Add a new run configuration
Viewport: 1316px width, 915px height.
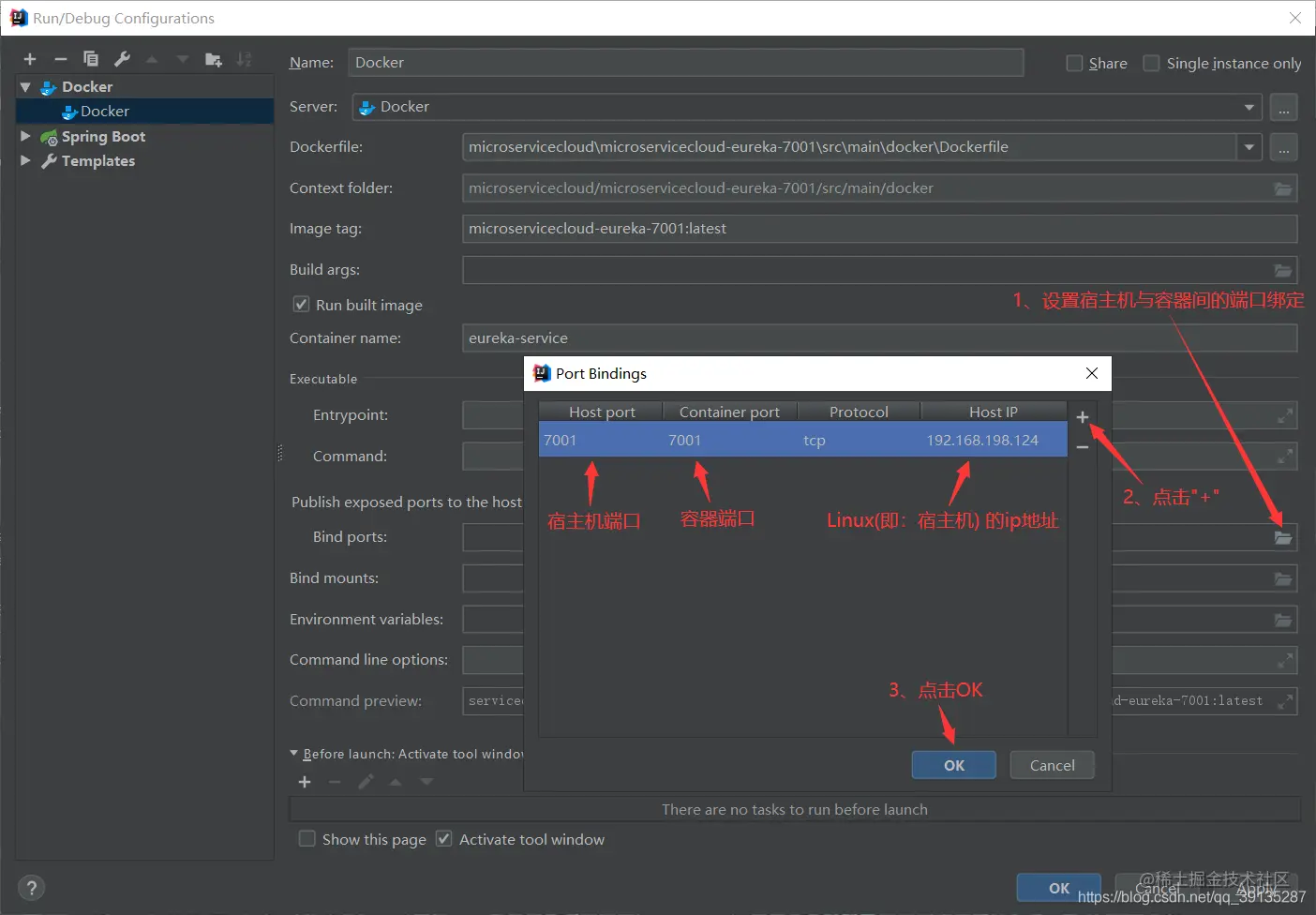[x=30, y=59]
